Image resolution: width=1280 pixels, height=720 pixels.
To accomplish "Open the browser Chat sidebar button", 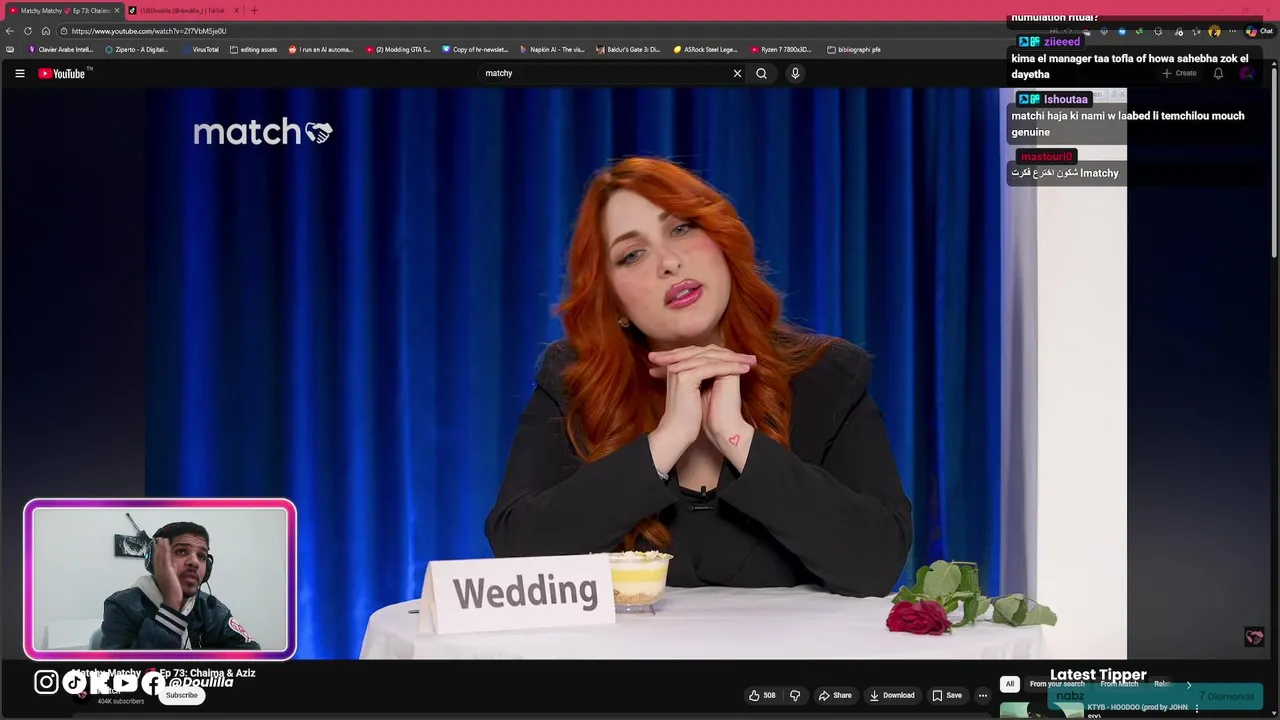I will pos(1258,31).
